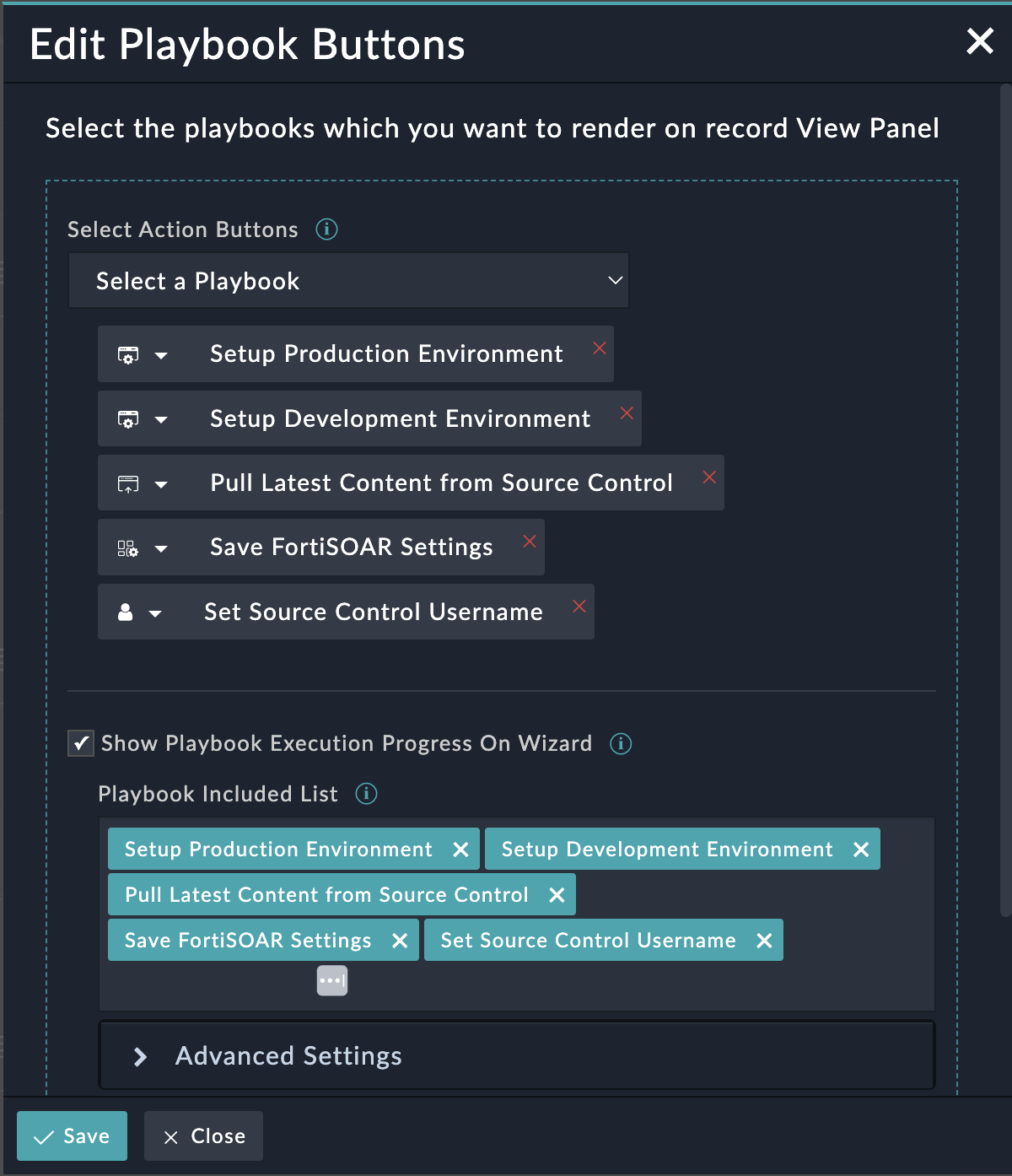The image size is (1012, 1176).
Task: Remove Setup Production Environment action button
Action: (x=600, y=348)
